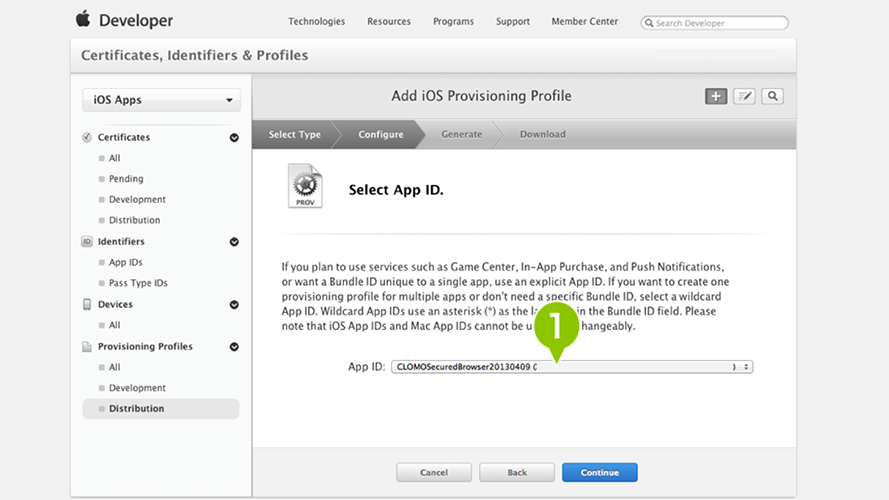Select Pass Type IDs

[x=138, y=283]
